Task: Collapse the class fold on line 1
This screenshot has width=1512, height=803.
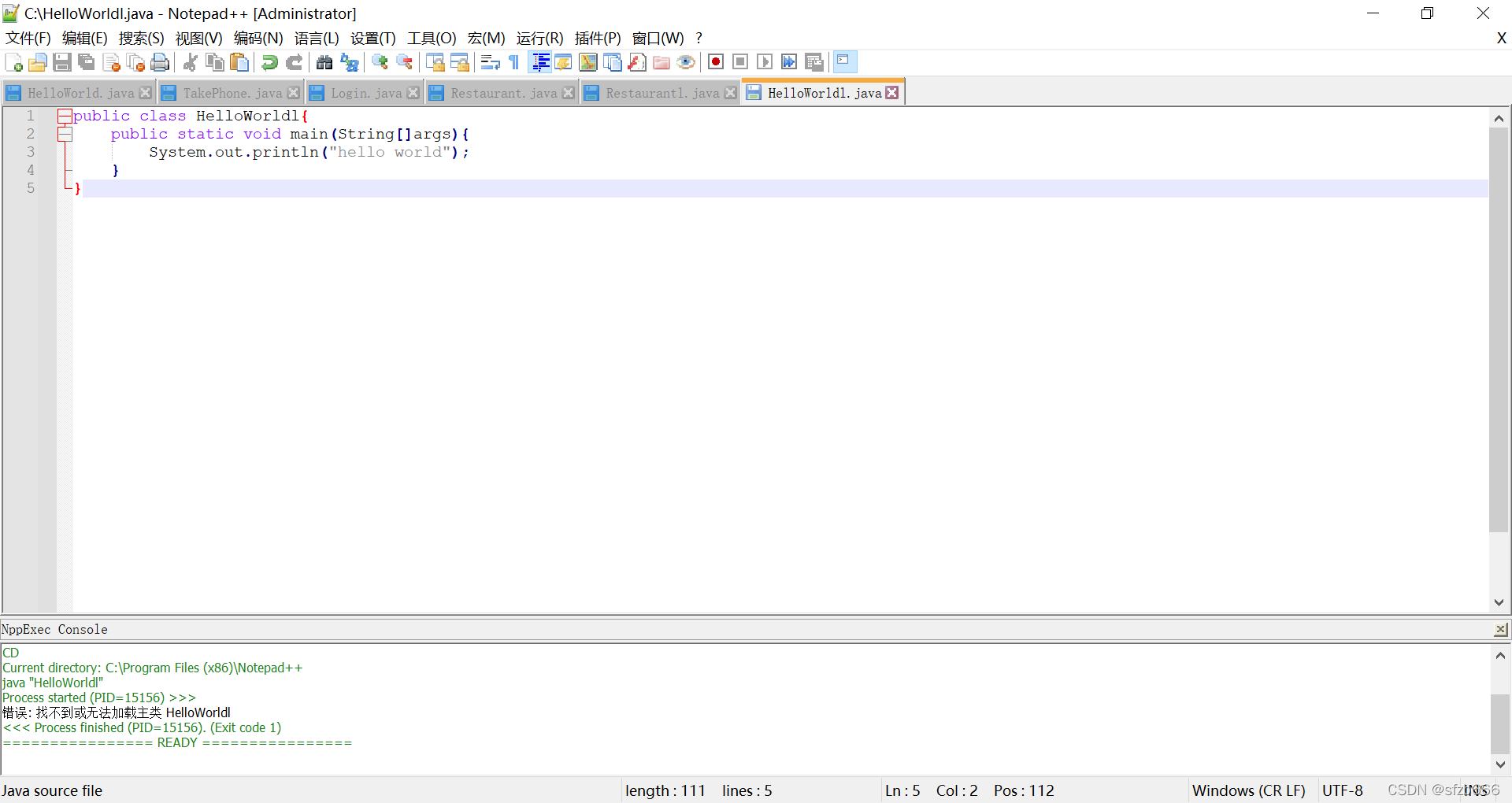Action: (x=65, y=116)
